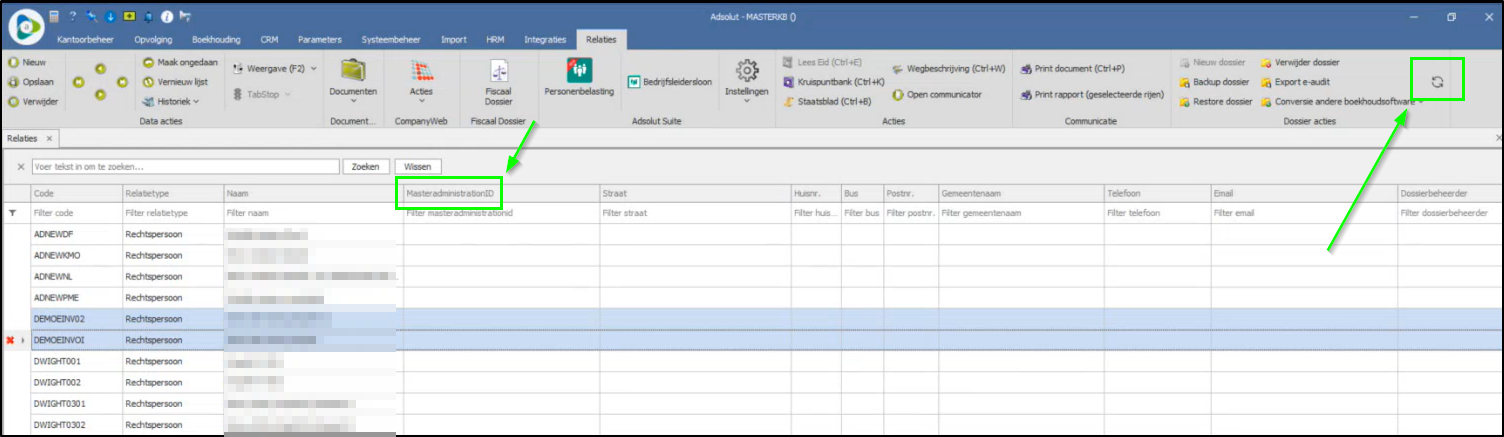Click the info icon in title bar
This screenshot has width=1504, height=437.
[x=167, y=17]
